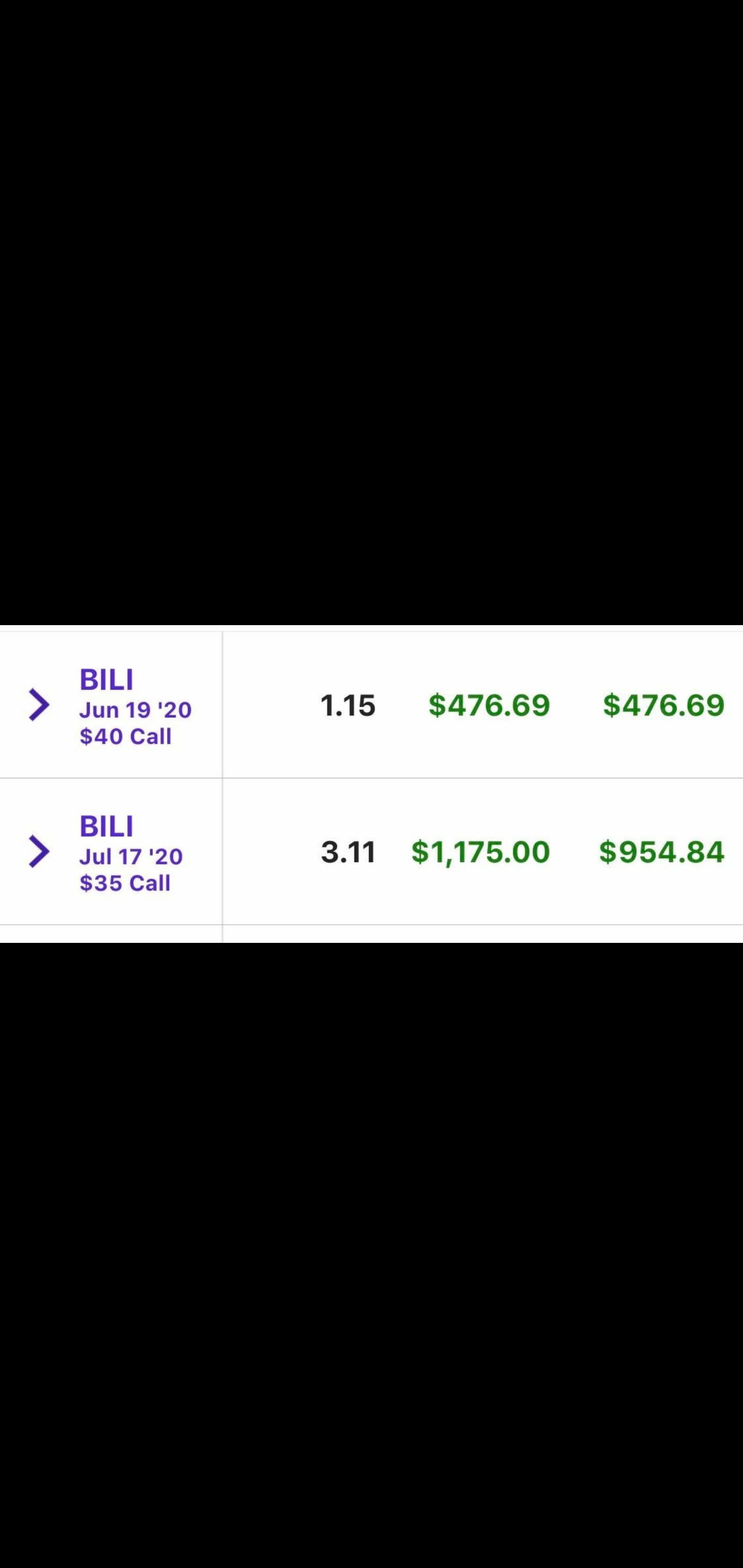Screen dimensions: 743x1568
Task: Click the 1.15 price value
Action: coord(348,706)
